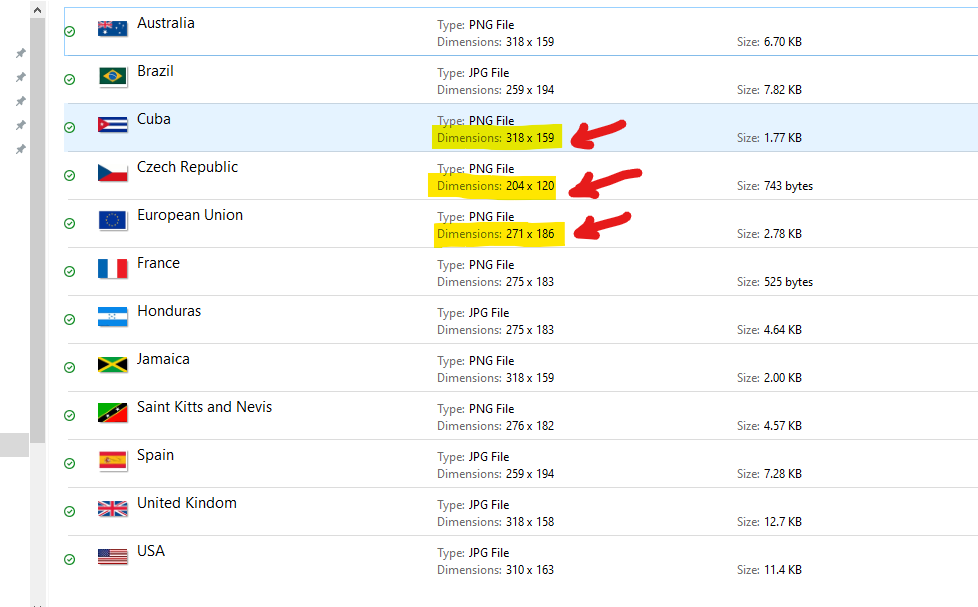
Task: Click the green sync checkmark for Spain
Action: pos(70,464)
